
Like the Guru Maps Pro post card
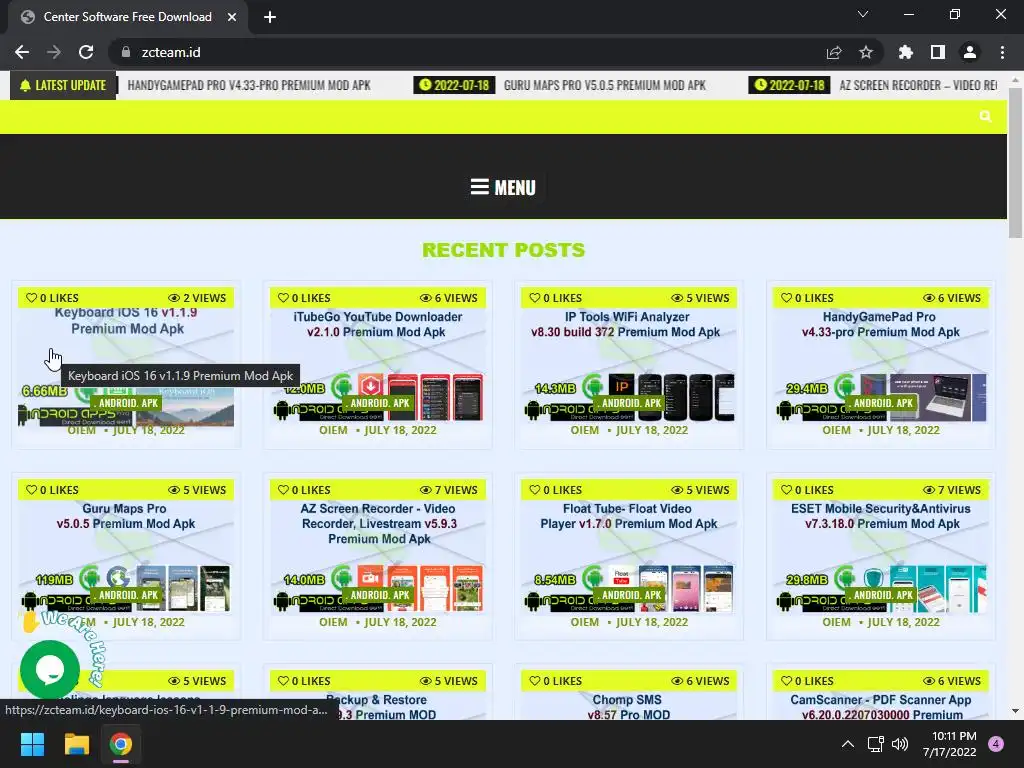click(x=52, y=490)
